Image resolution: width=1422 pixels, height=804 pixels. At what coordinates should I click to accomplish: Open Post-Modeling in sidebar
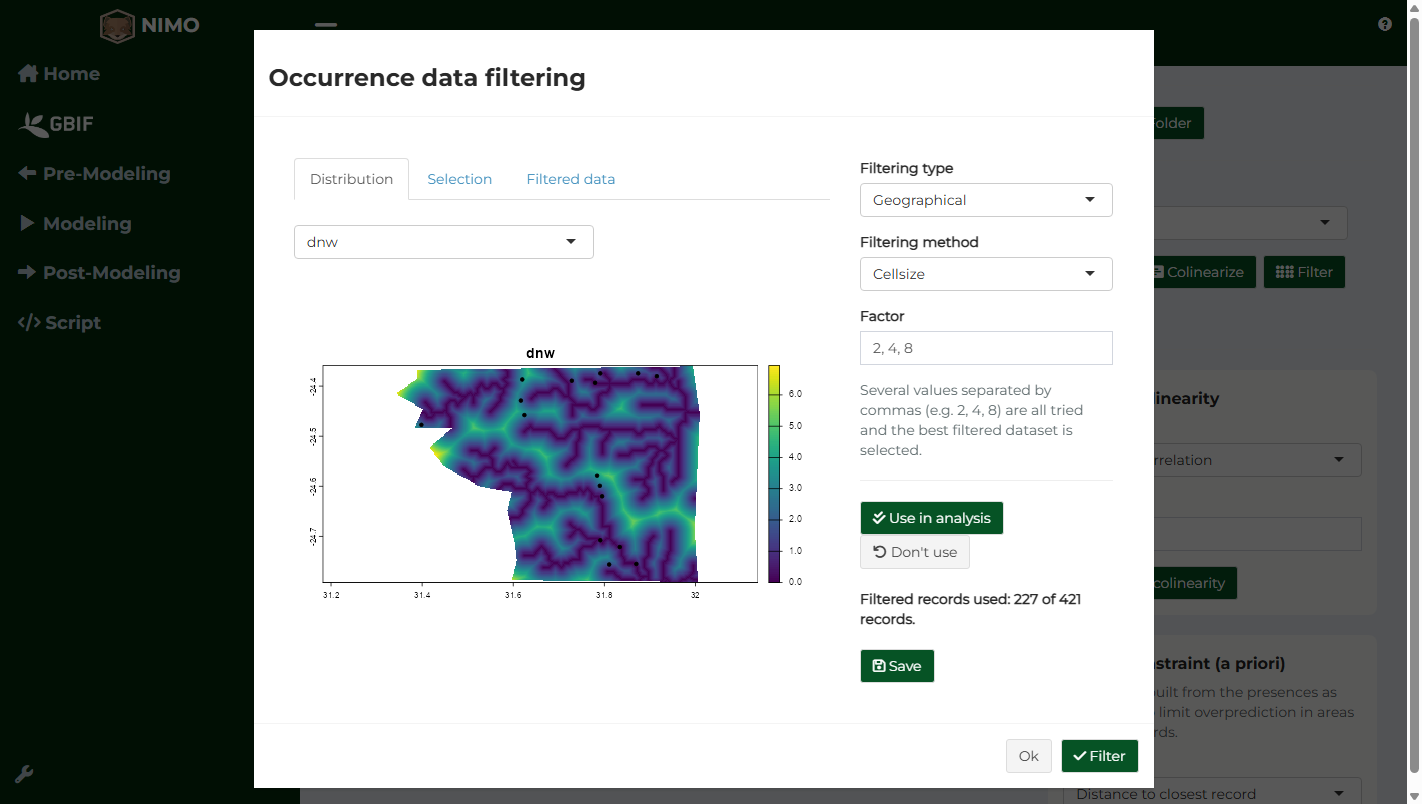(99, 273)
